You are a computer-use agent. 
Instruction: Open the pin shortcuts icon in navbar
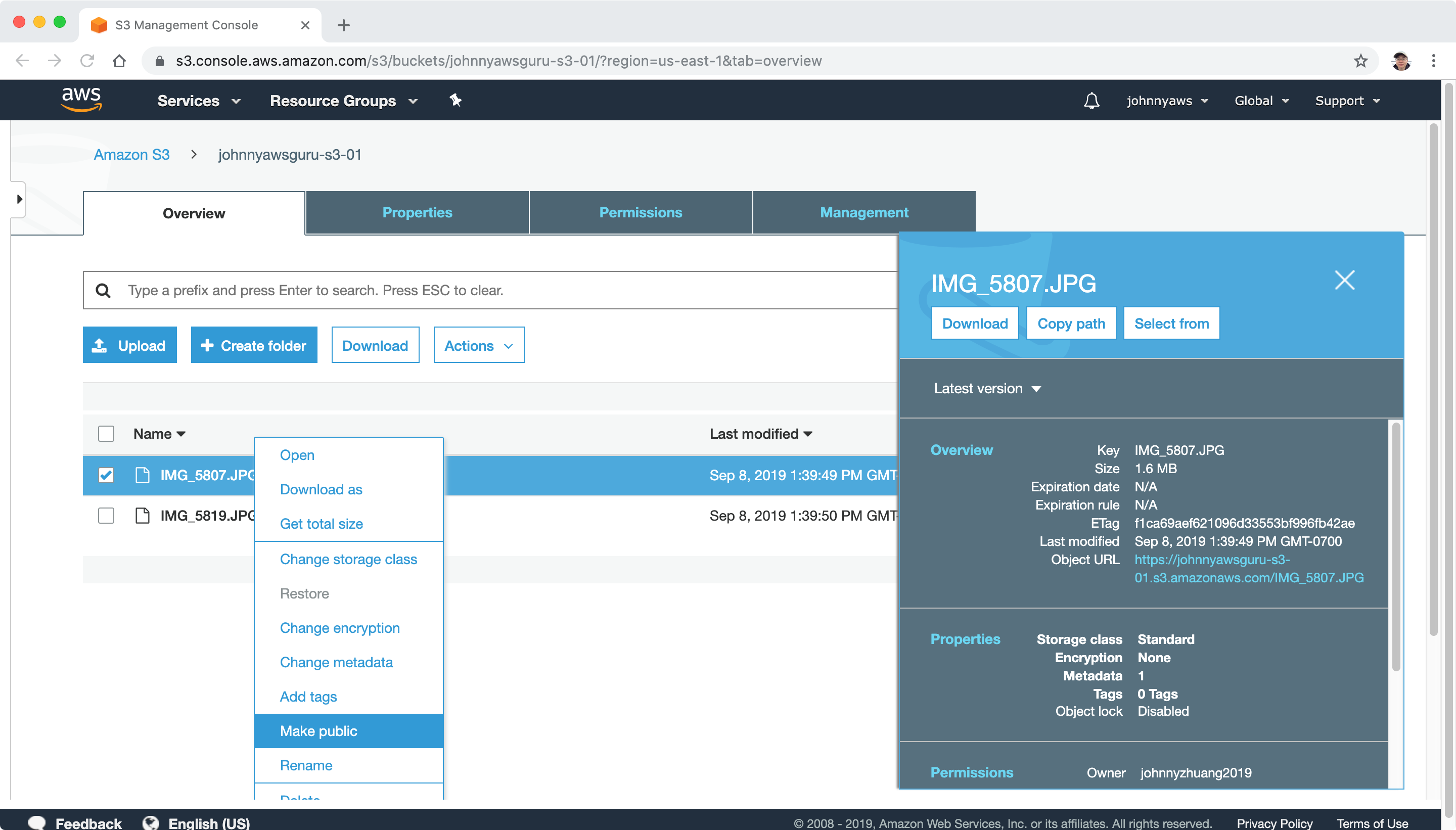coord(456,100)
